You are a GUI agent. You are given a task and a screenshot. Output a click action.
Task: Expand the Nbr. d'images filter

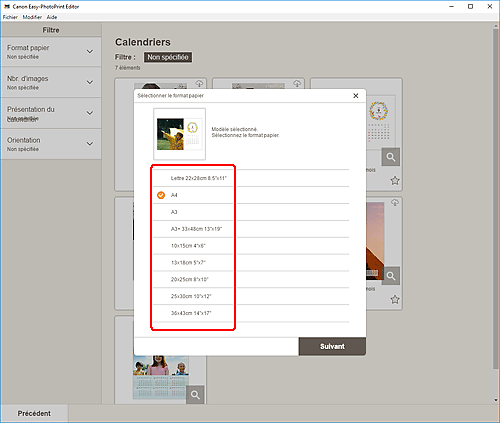(x=51, y=82)
